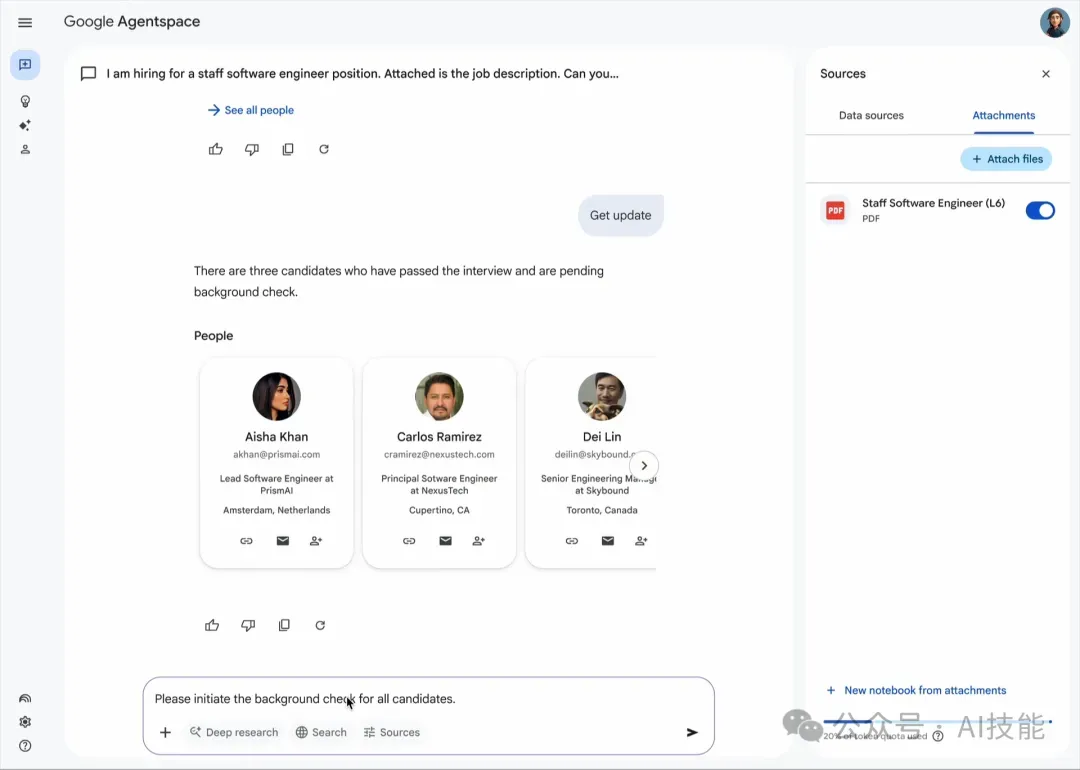This screenshot has width=1080, height=770.
Task: Click thumbs down below candidate cards
Action: [x=248, y=625]
